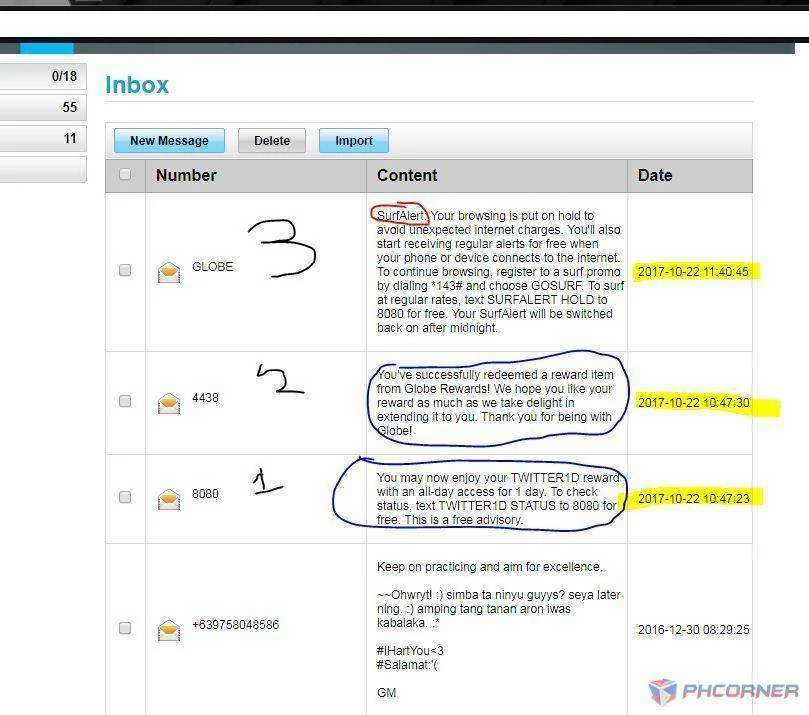The height and width of the screenshot is (715, 809).
Task: Select the sender name GLOBE
Action: (213, 267)
